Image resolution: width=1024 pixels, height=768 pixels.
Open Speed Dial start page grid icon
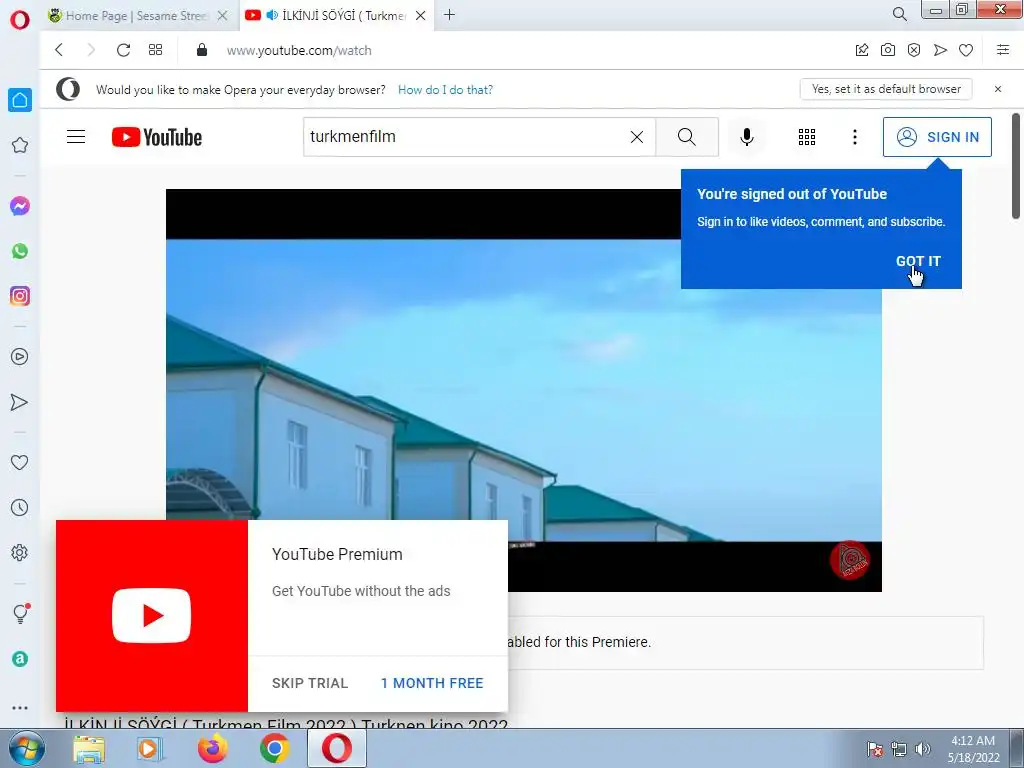pos(155,50)
